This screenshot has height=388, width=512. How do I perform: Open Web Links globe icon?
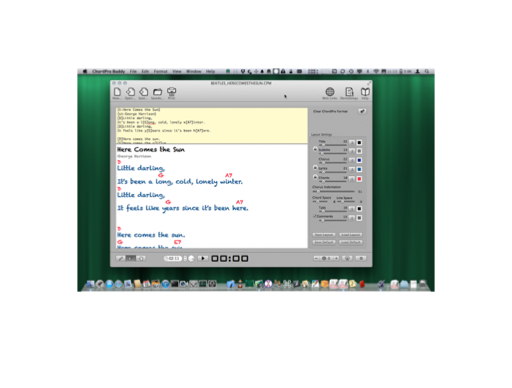click(330, 91)
